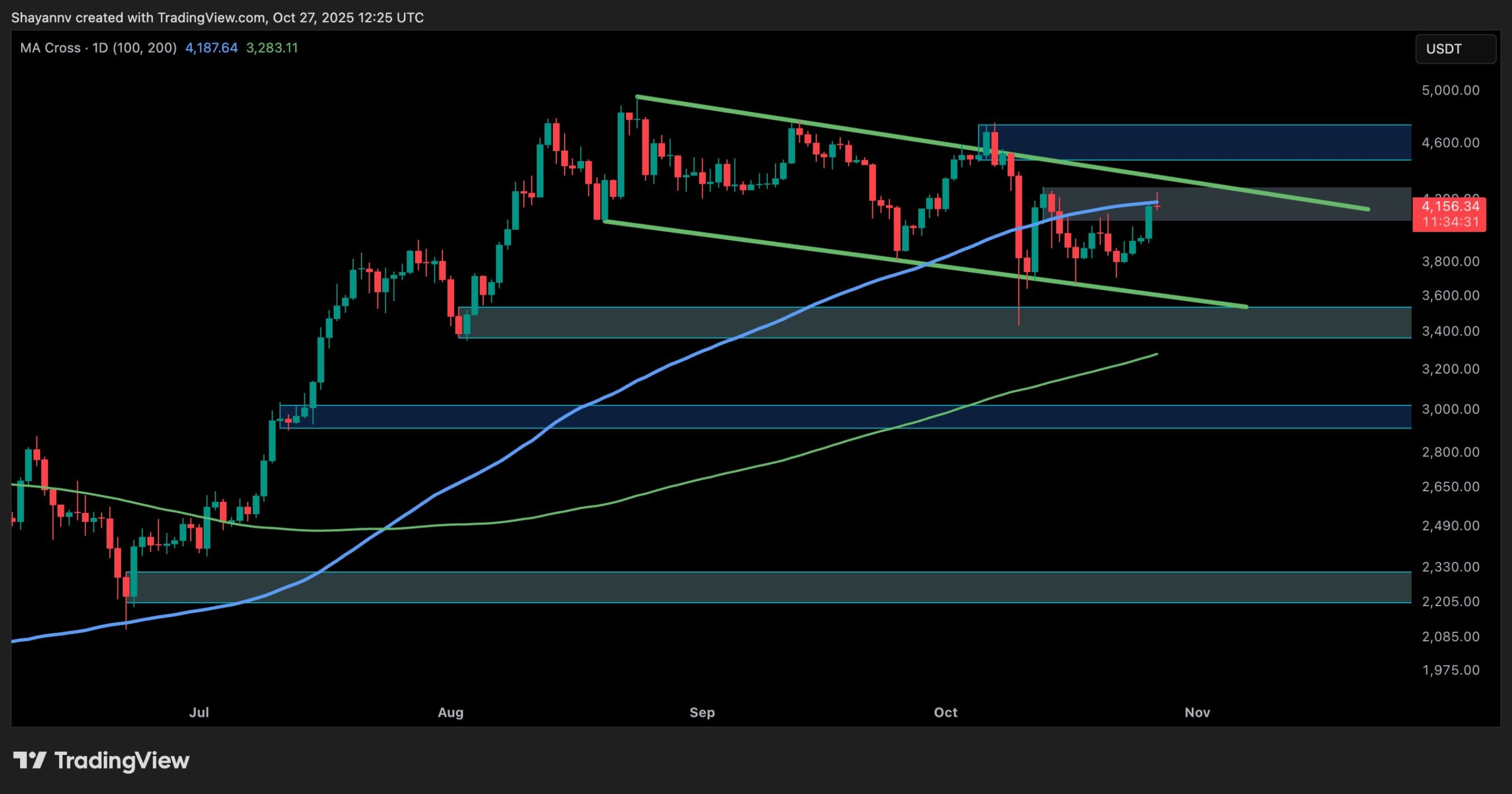
Task: Click the Oct label on time axis
Action: tap(945, 713)
